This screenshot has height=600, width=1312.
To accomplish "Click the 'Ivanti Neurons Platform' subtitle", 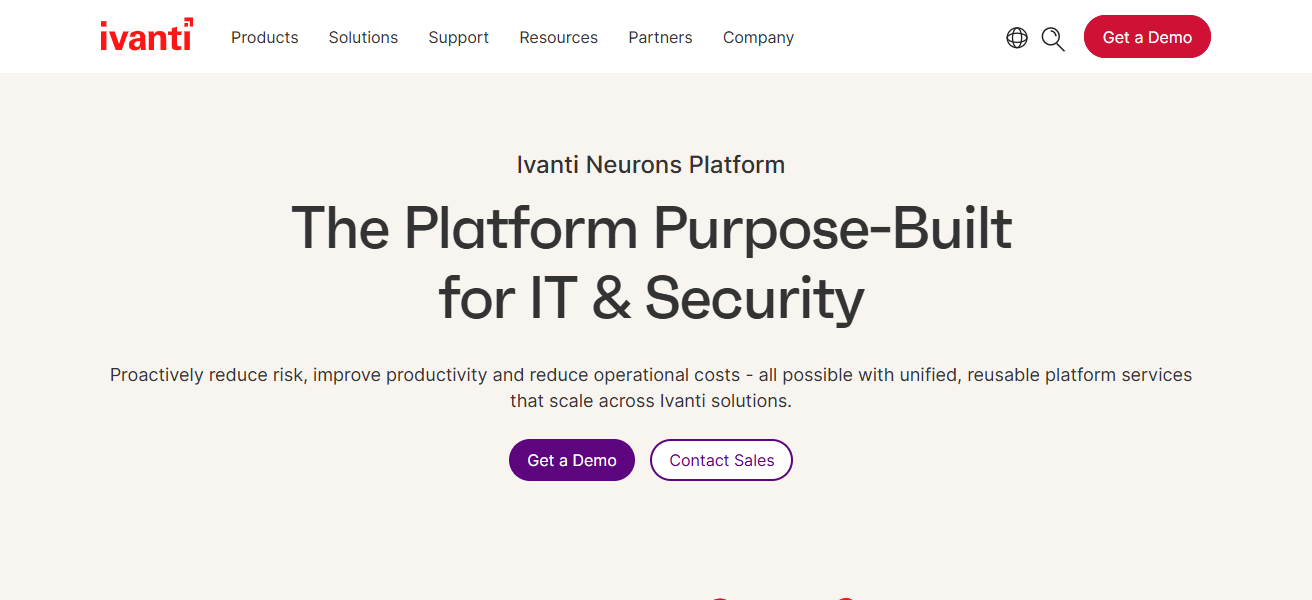I will tap(650, 165).
